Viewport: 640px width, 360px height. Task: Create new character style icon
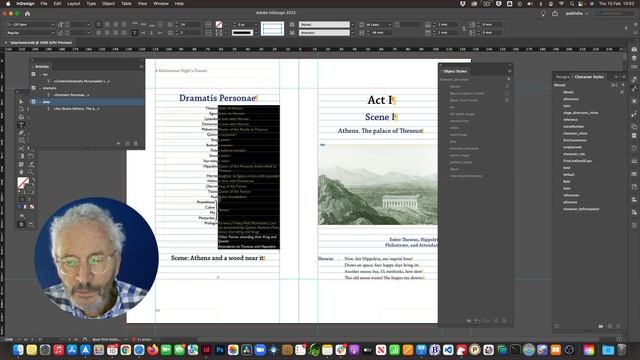click(610, 326)
